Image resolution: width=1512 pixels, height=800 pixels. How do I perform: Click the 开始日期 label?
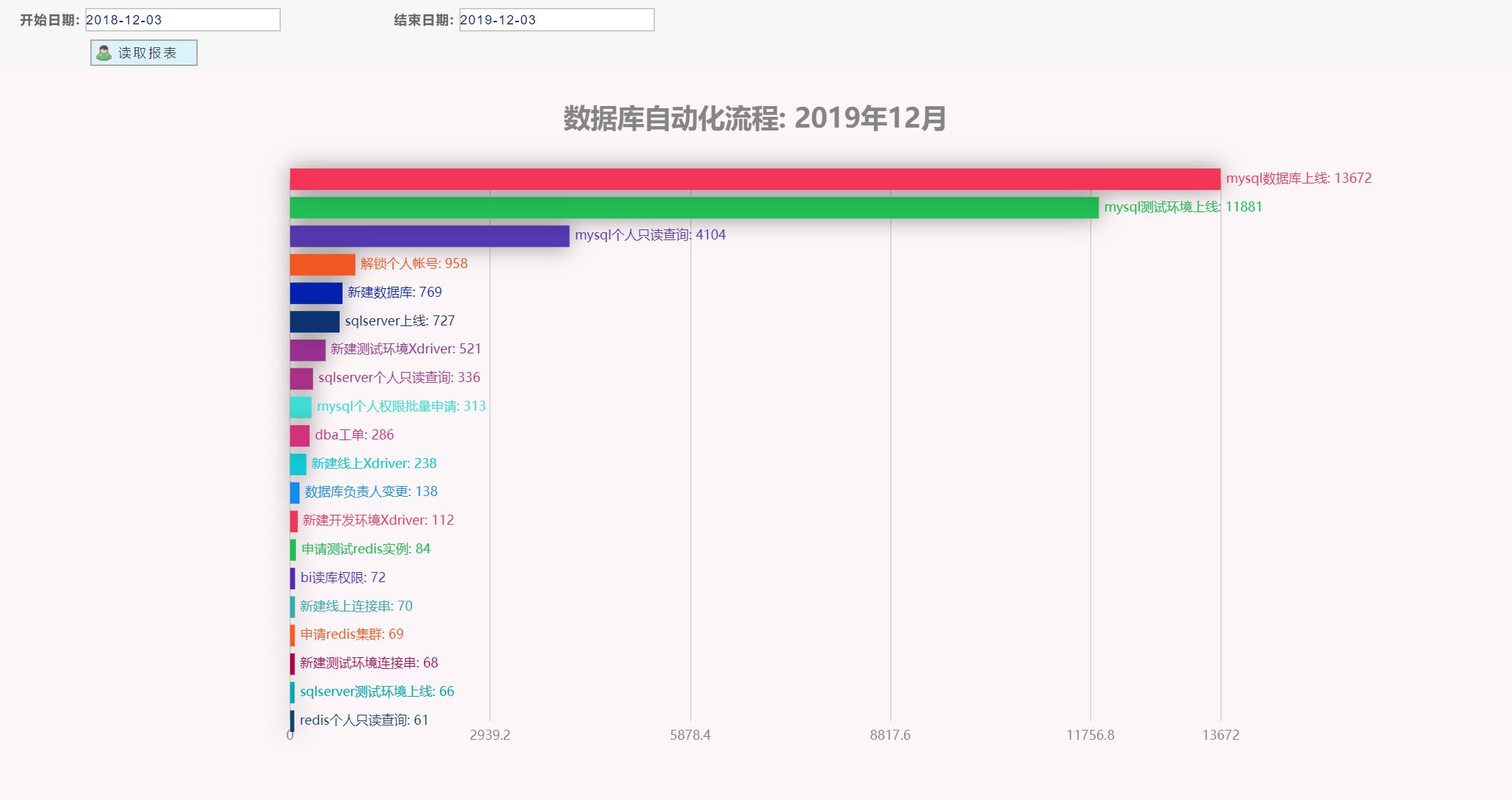tap(49, 20)
